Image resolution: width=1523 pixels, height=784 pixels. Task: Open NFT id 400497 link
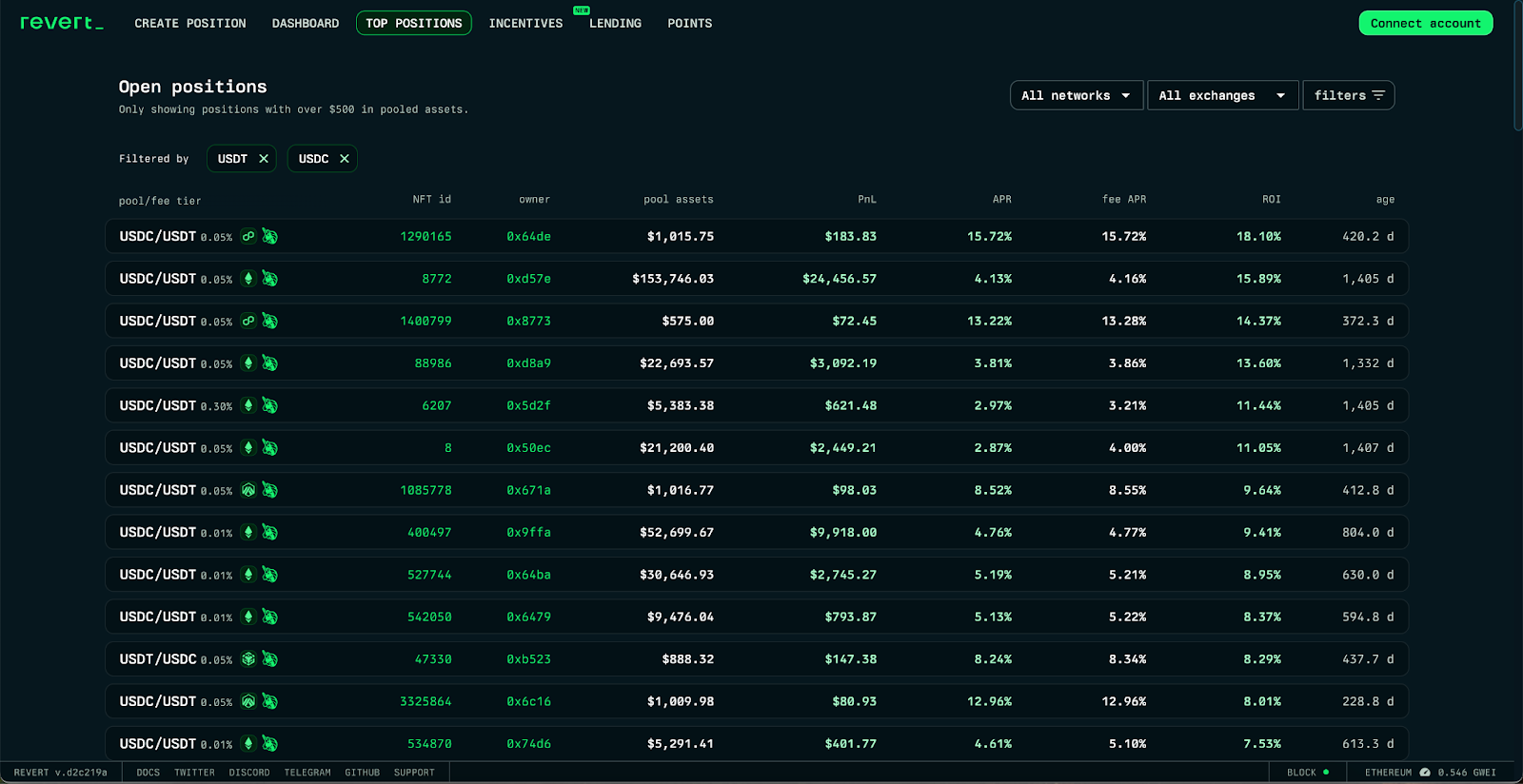429,533
